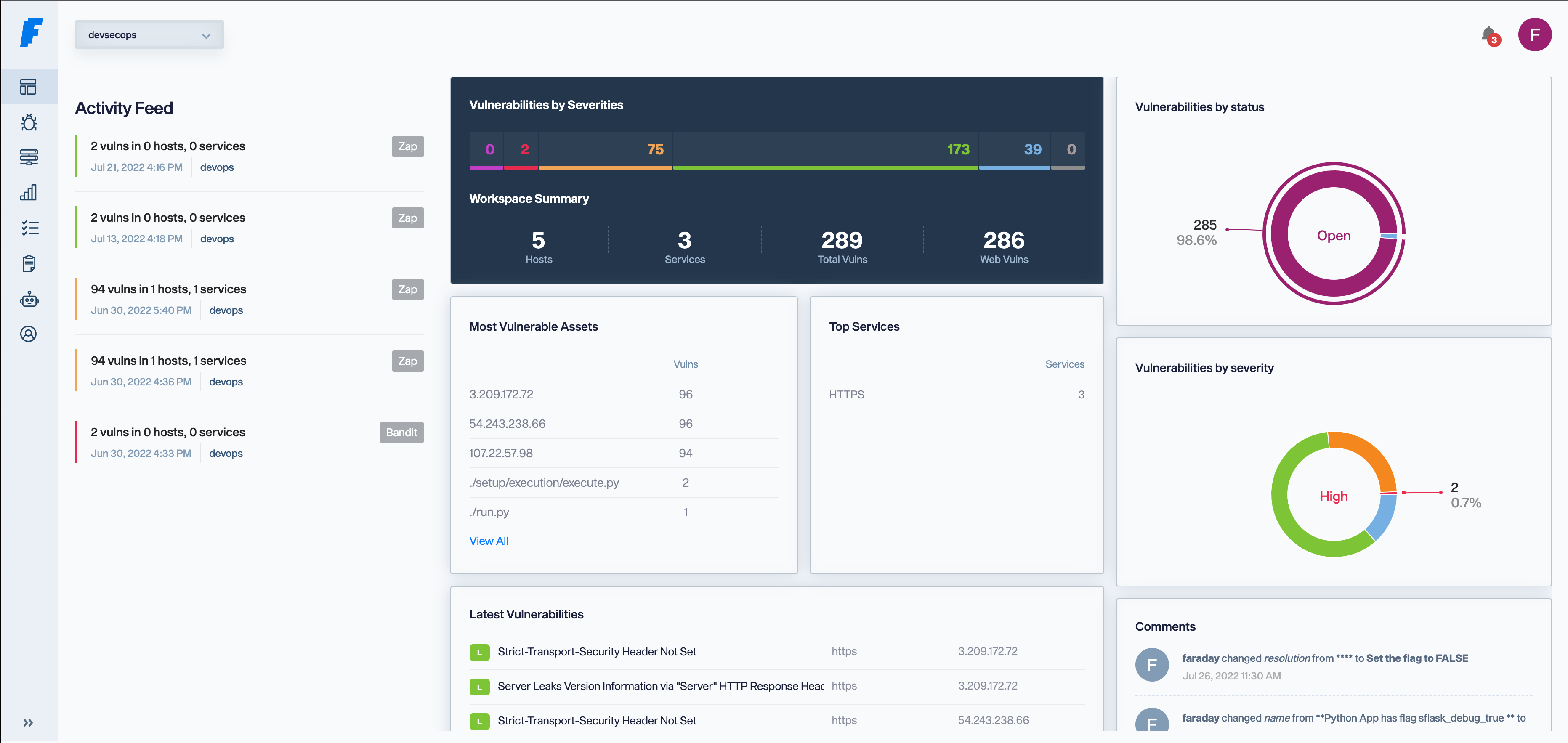Select the Agents robot icon
The height and width of the screenshot is (743, 1568).
coord(29,298)
